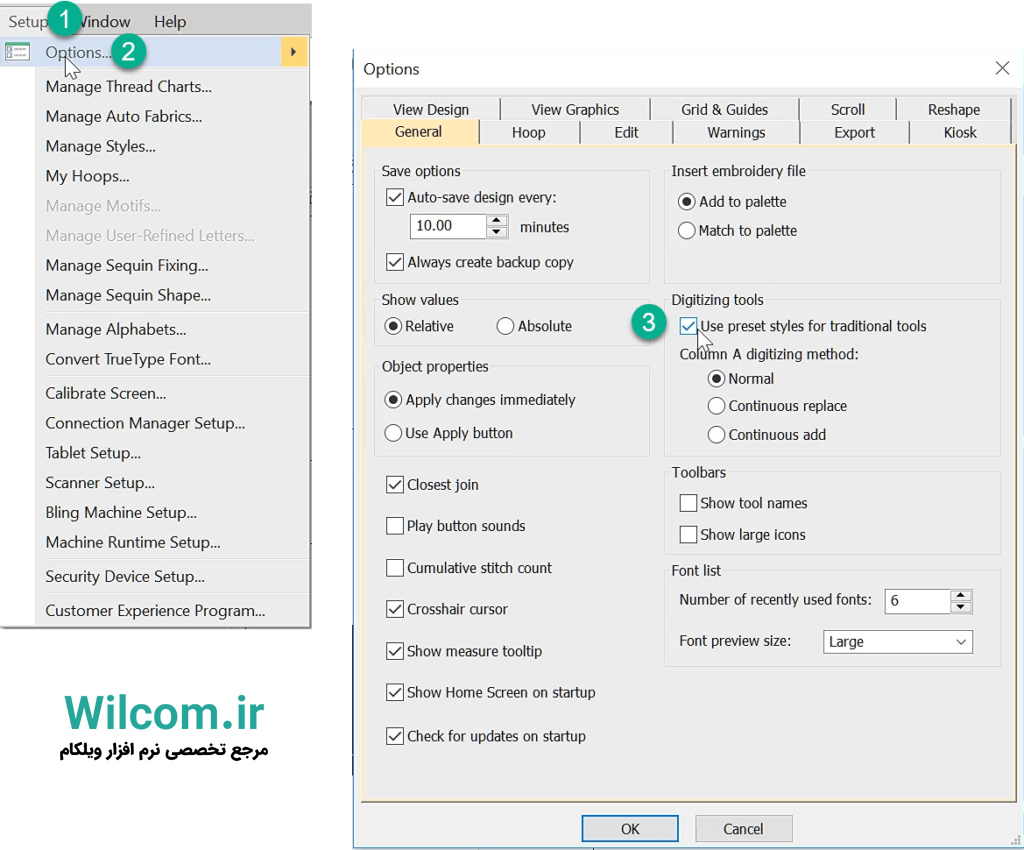Open Grid & Guides tab

724,109
